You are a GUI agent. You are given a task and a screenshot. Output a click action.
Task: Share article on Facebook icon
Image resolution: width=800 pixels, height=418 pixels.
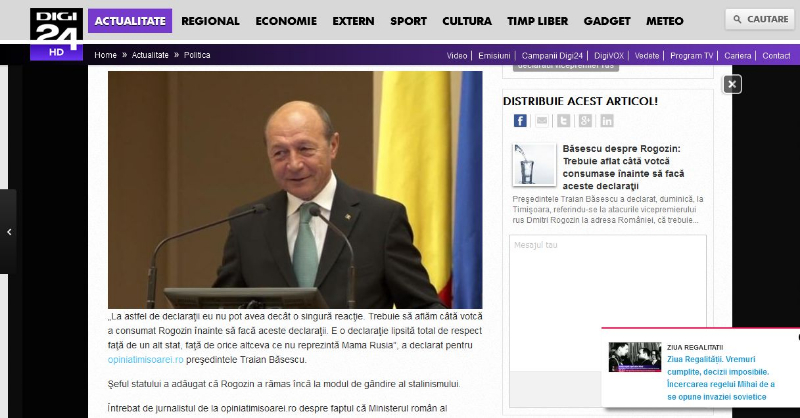click(x=520, y=121)
